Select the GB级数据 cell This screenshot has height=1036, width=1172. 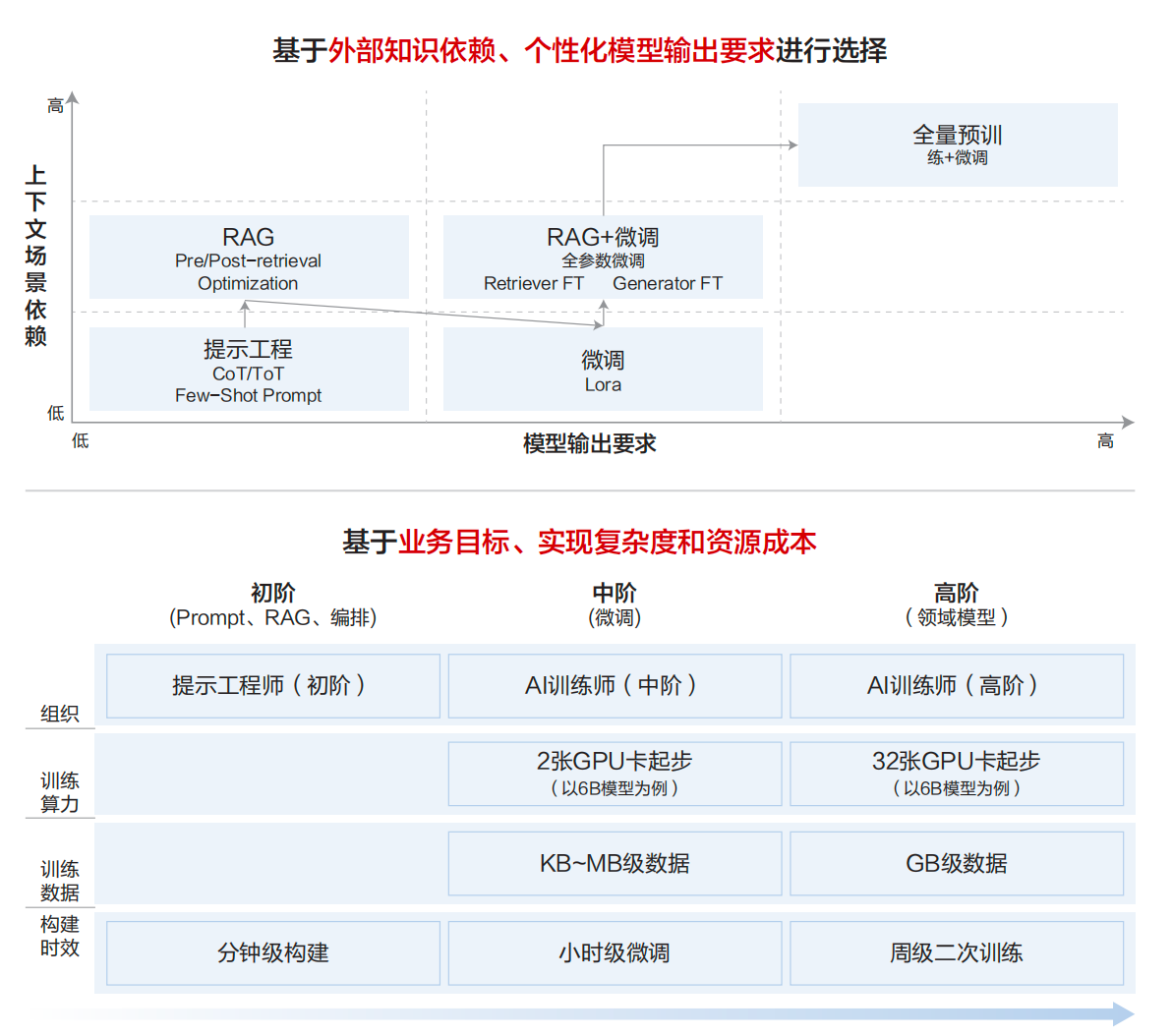pos(956,863)
